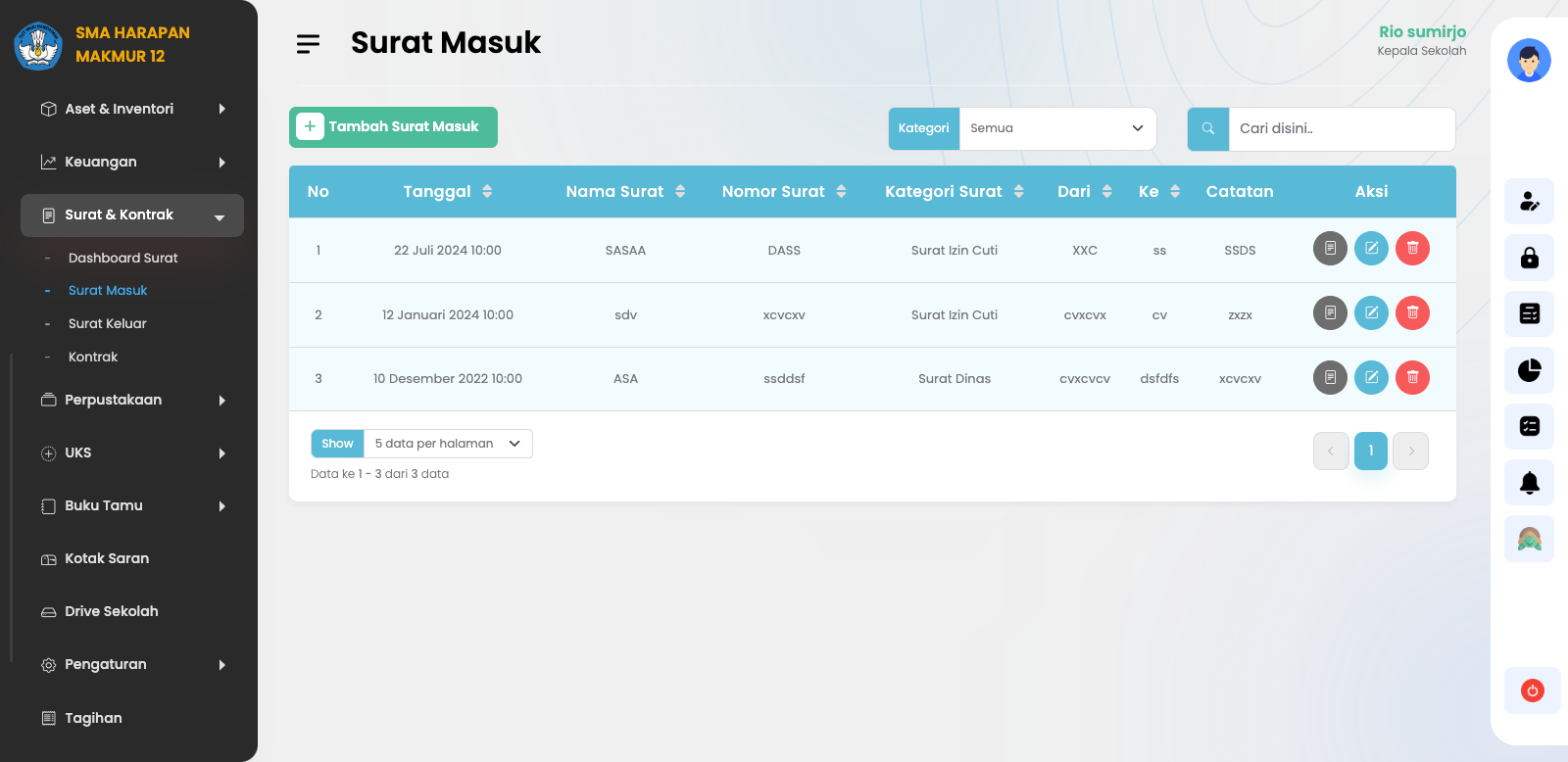Click the lock icon in right panel
This screenshot has width=1568, height=762.
tap(1529, 258)
